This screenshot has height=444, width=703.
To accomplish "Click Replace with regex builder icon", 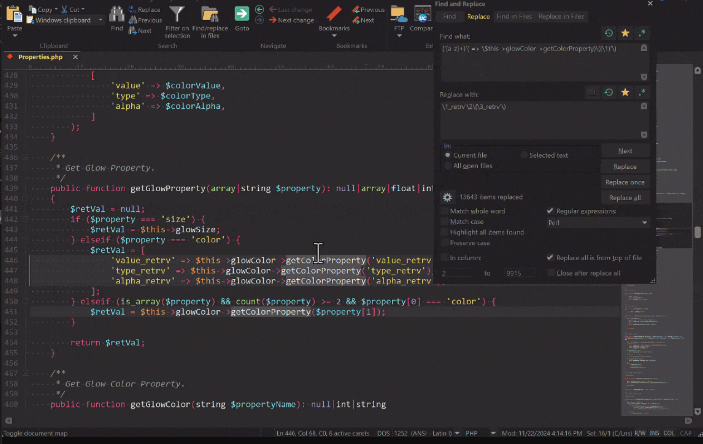I will [x=642, y=92].
